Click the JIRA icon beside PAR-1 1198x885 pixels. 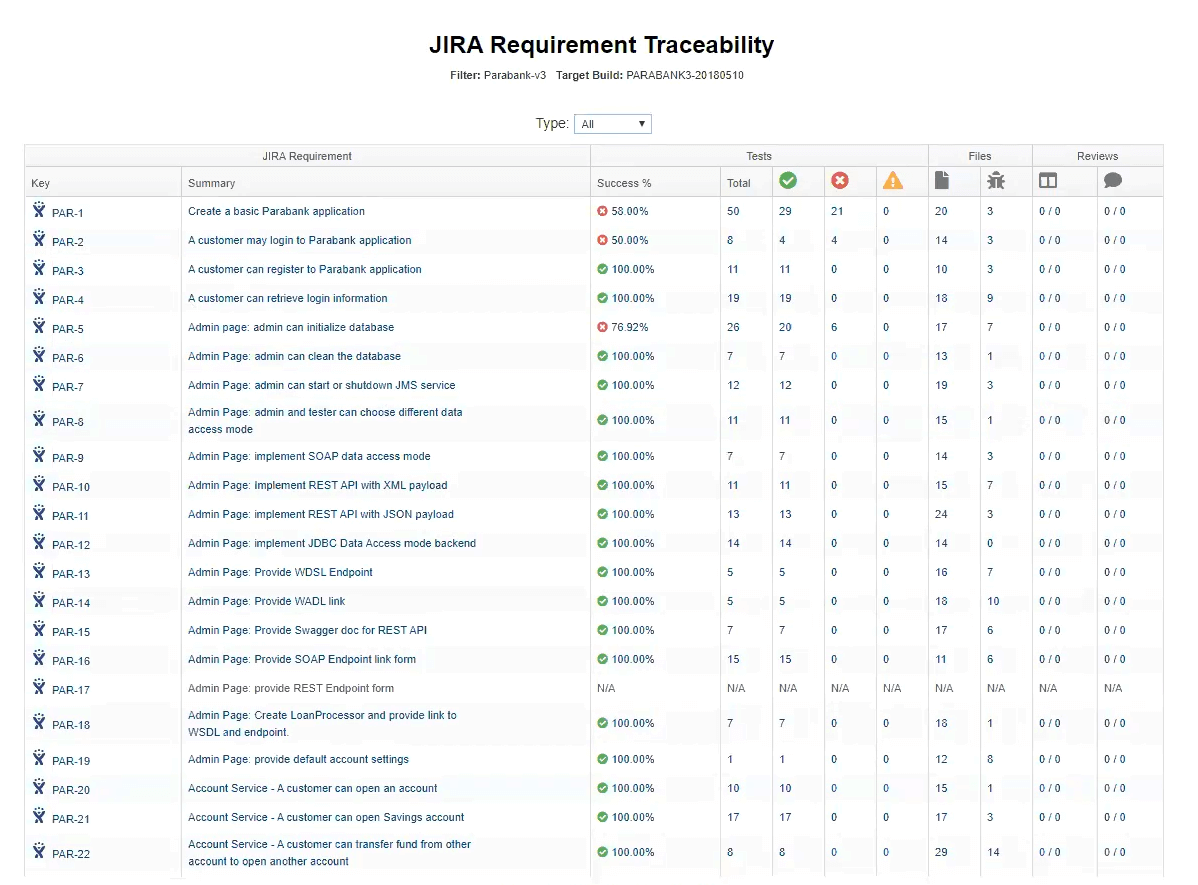click(x=39, y=211)
